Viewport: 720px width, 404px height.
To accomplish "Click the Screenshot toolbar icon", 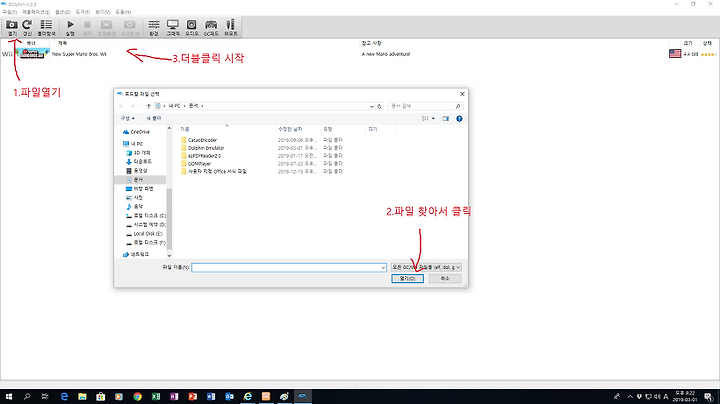I will point(130,28).
